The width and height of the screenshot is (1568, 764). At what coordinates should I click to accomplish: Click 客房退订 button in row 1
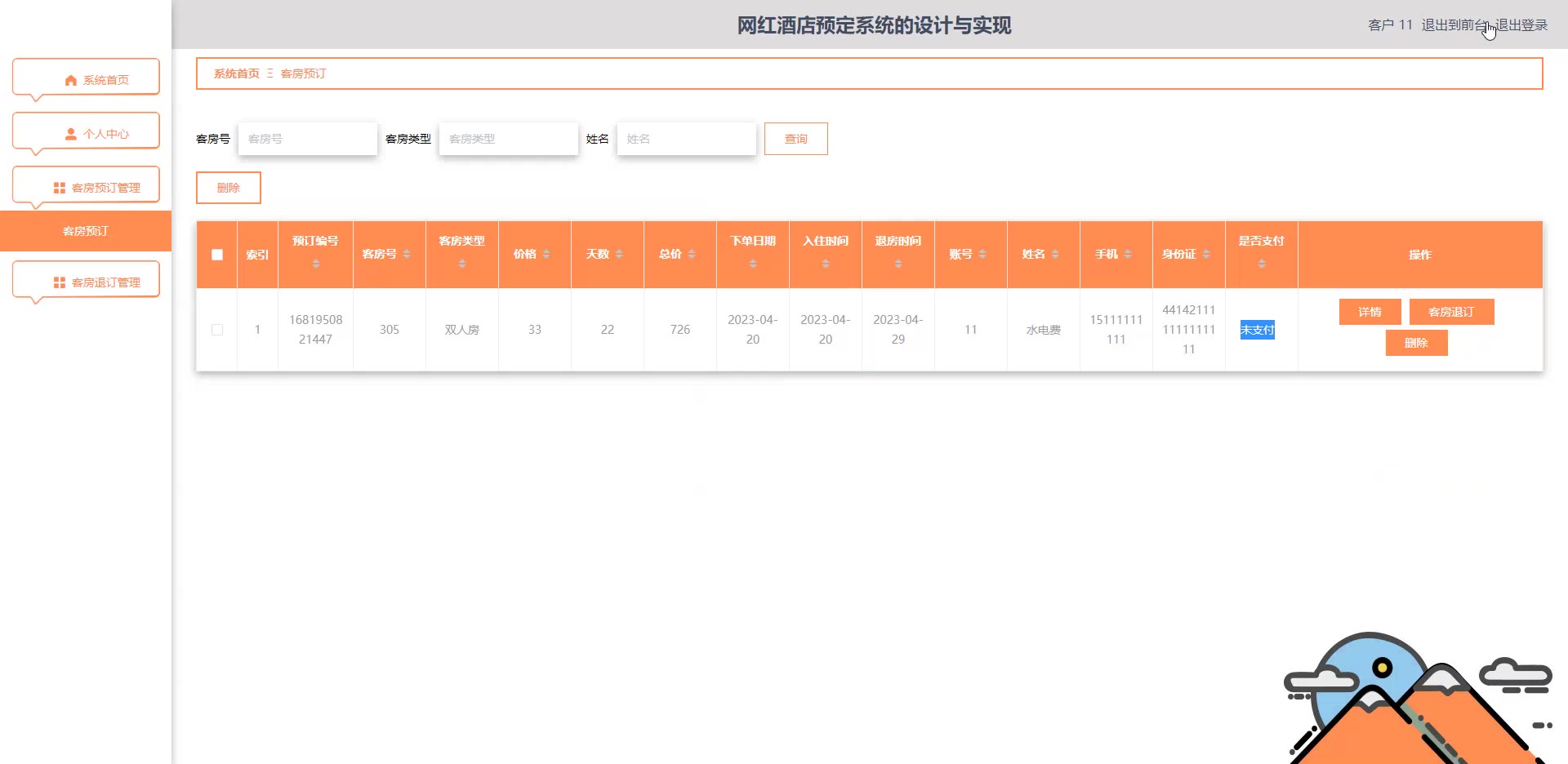(x=1451, y=312)
